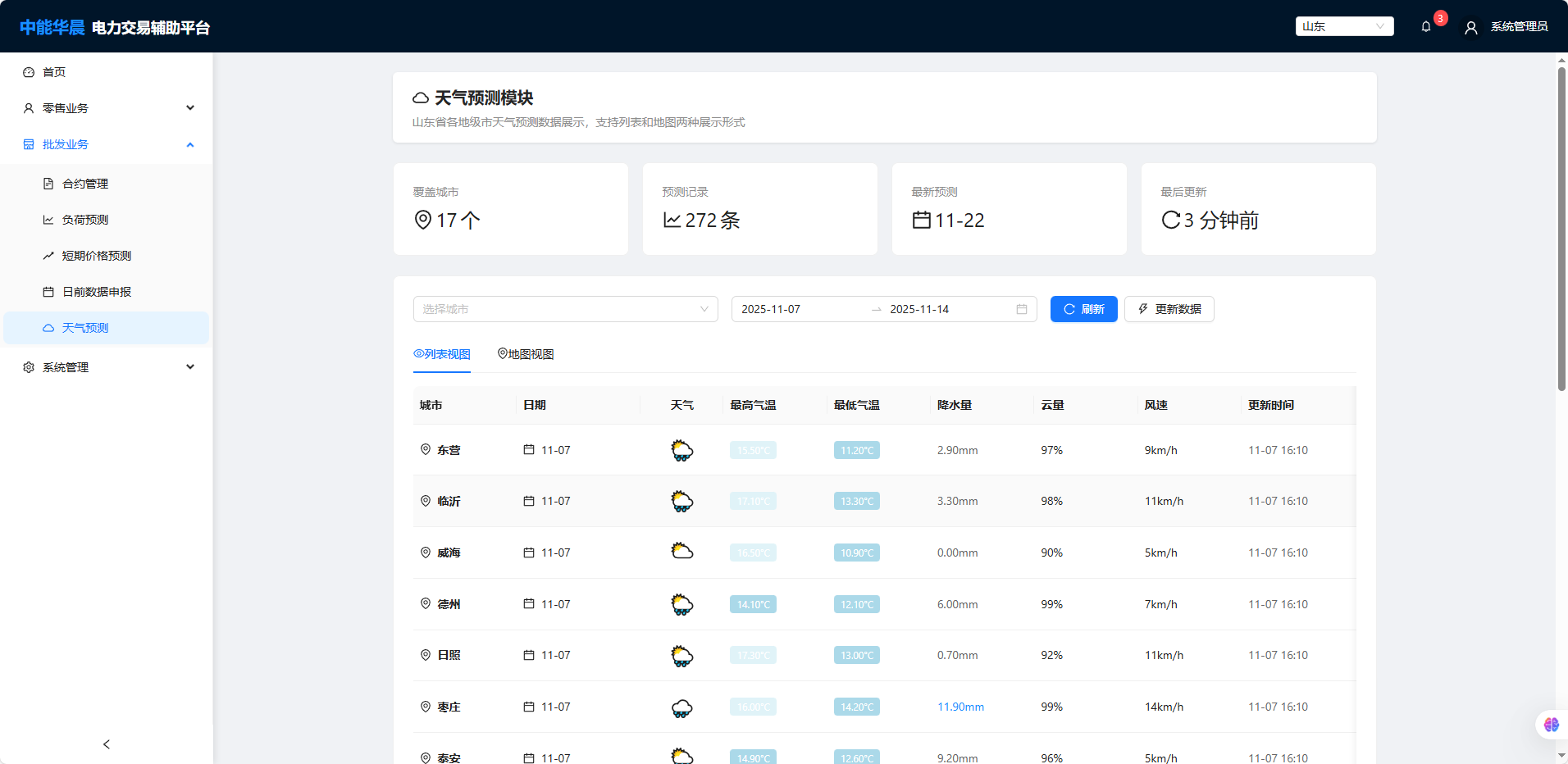Click the location pin in 覆盖城市 card

click(422, 221)
